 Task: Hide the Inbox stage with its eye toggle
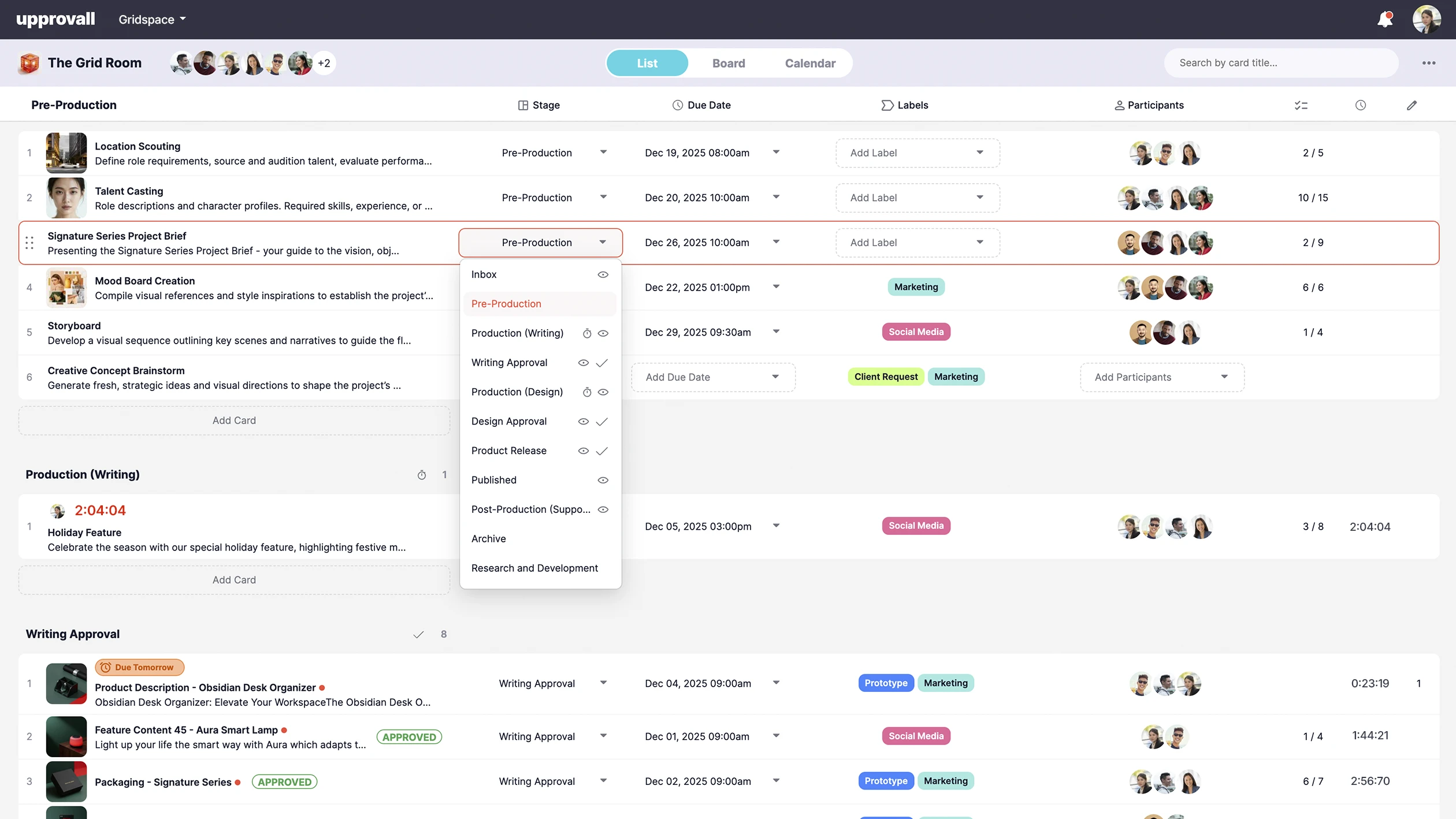pos(603,274)
